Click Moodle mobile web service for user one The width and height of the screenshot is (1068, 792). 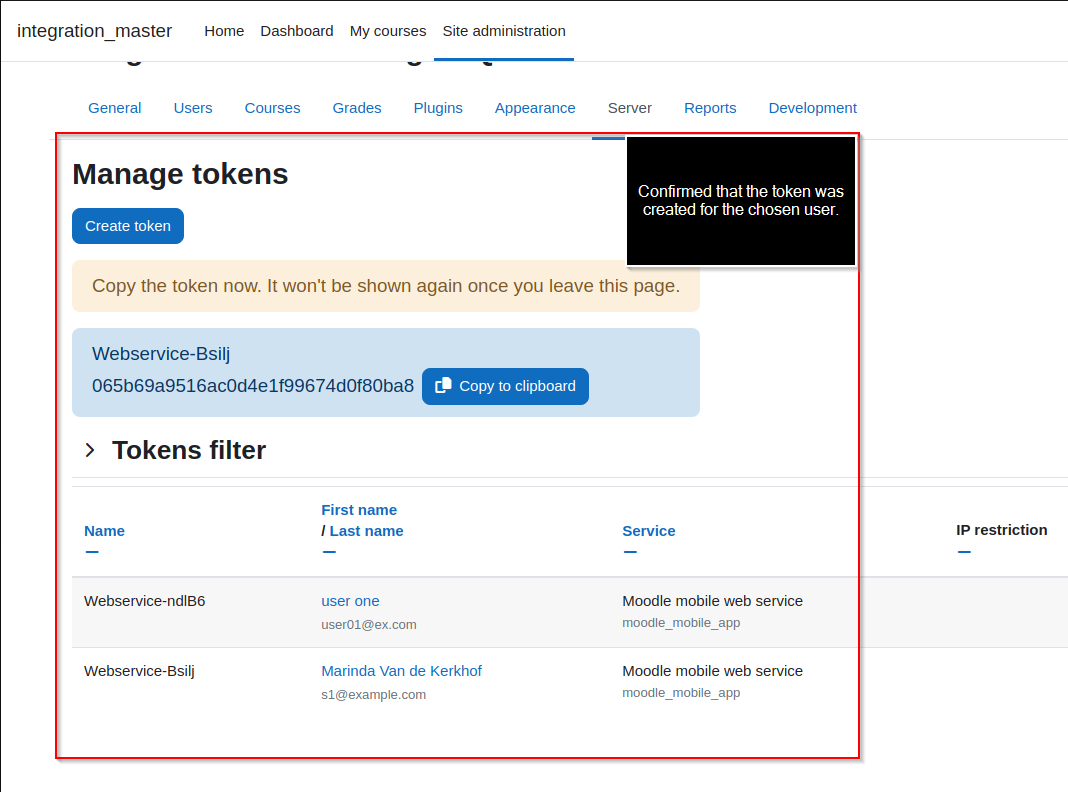[712, 601]
